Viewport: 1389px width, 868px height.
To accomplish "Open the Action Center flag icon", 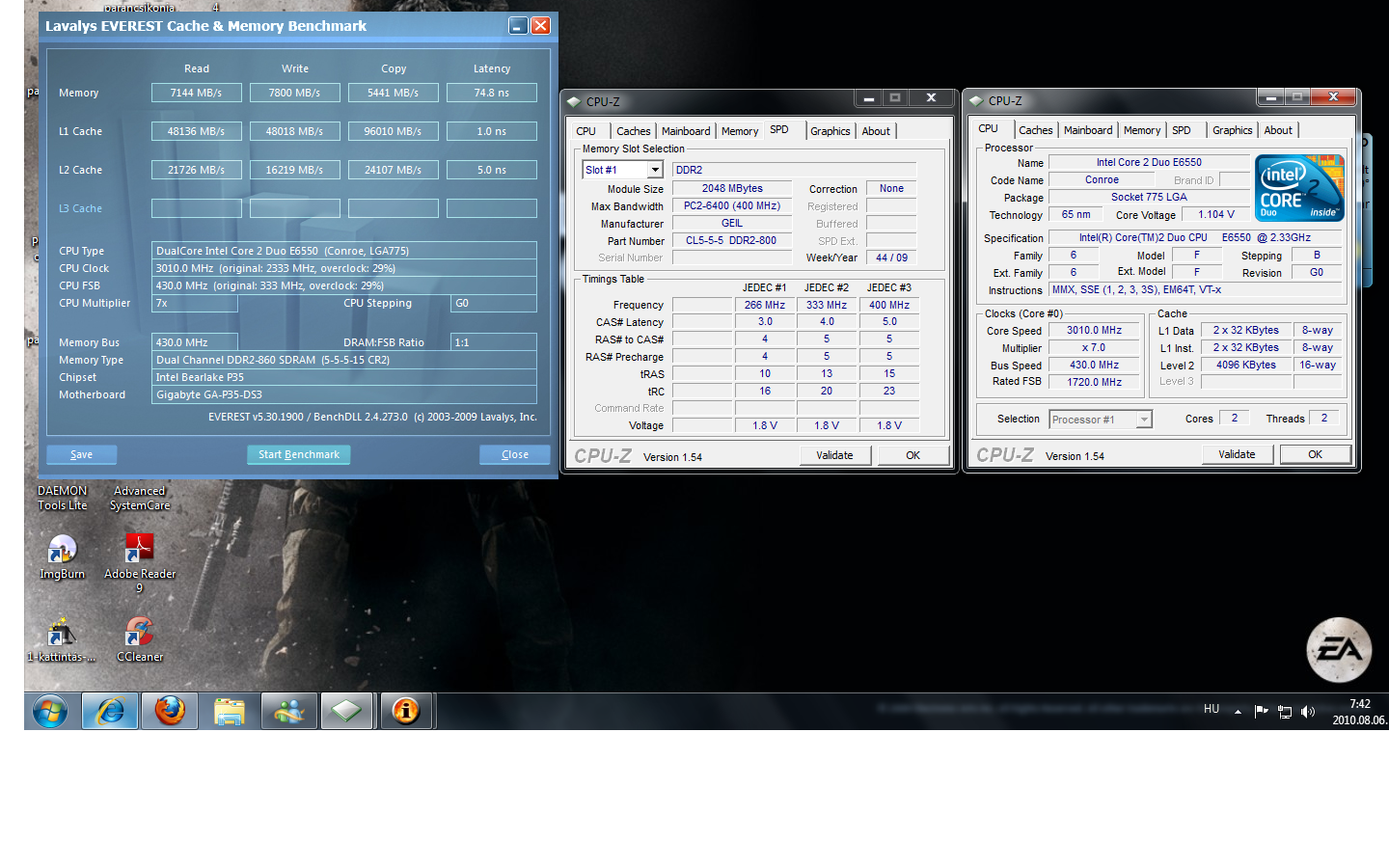I will [1261, 712].
